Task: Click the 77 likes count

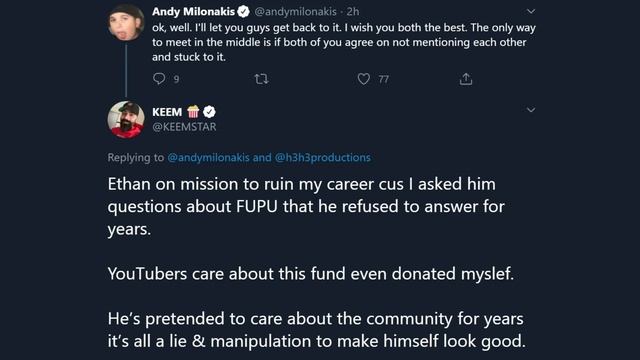Action: pos(384,79)
